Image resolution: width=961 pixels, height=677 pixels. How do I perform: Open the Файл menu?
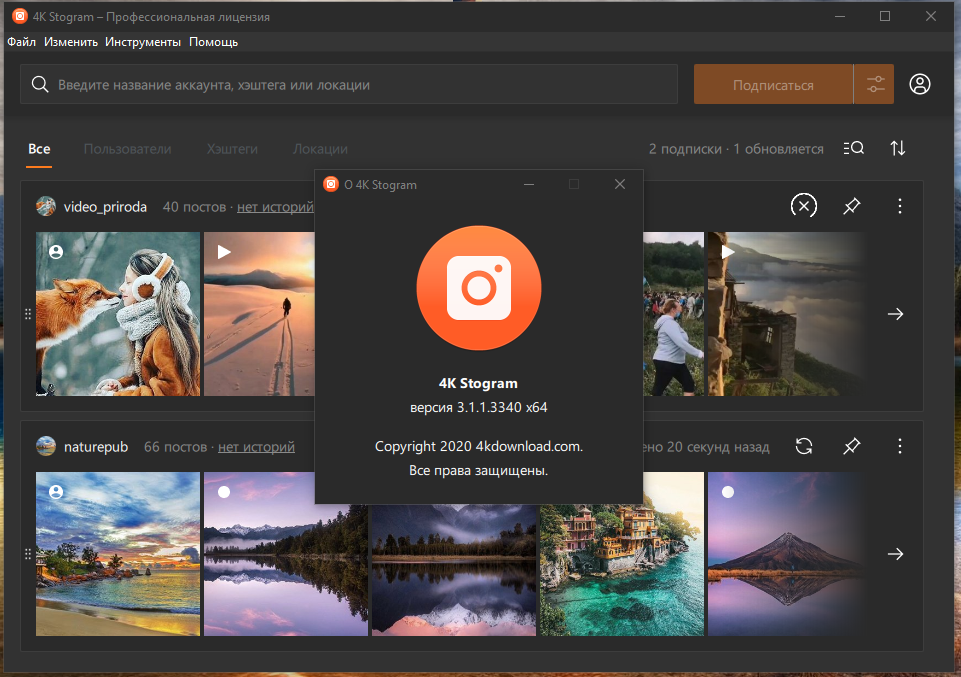[21, 42]
